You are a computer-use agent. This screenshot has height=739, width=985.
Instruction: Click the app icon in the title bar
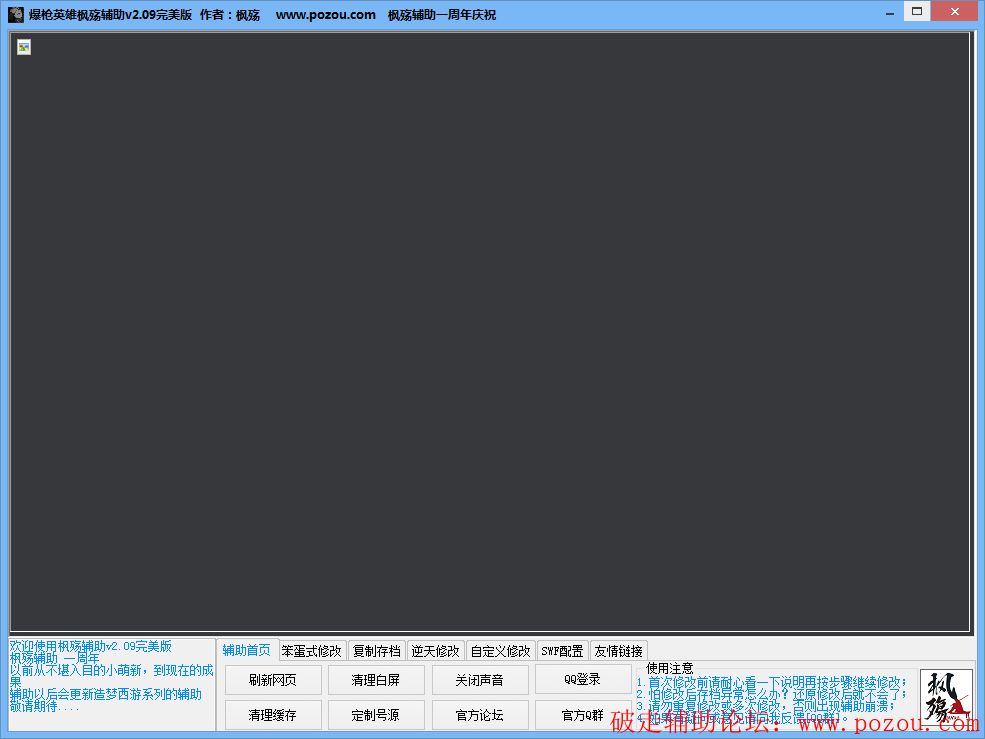pyautogui.click(x=16, y=14)
